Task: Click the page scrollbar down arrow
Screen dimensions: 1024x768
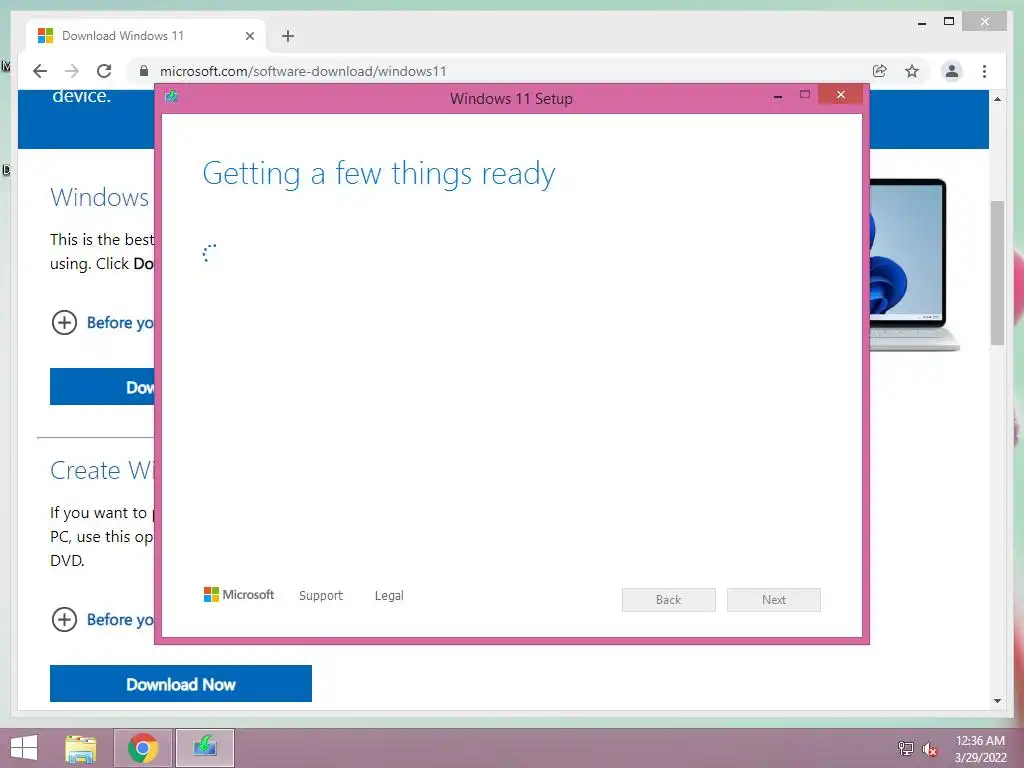Action: (997, 701)
